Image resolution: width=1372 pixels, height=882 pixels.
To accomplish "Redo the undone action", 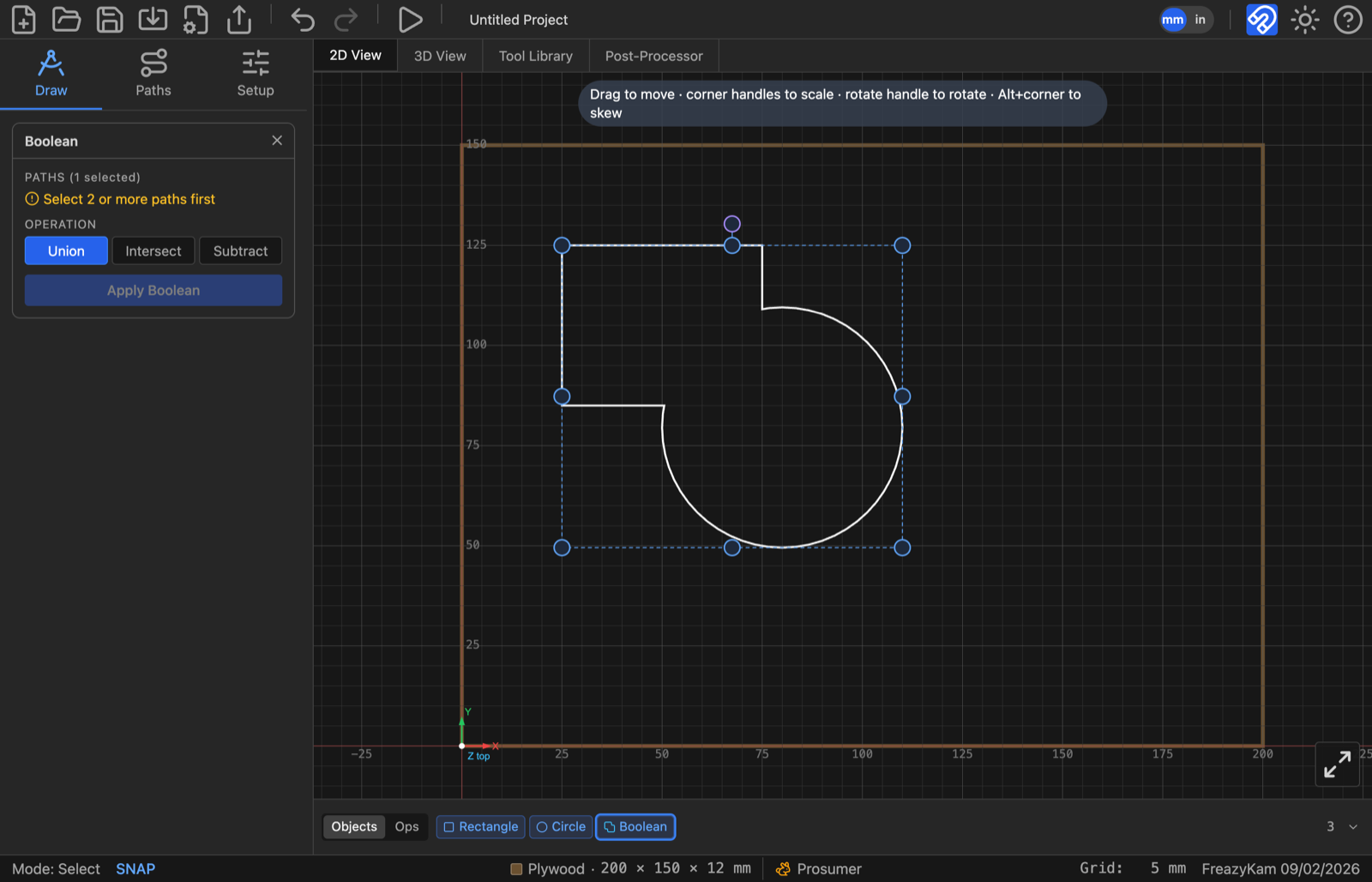I will pos(346,19).
